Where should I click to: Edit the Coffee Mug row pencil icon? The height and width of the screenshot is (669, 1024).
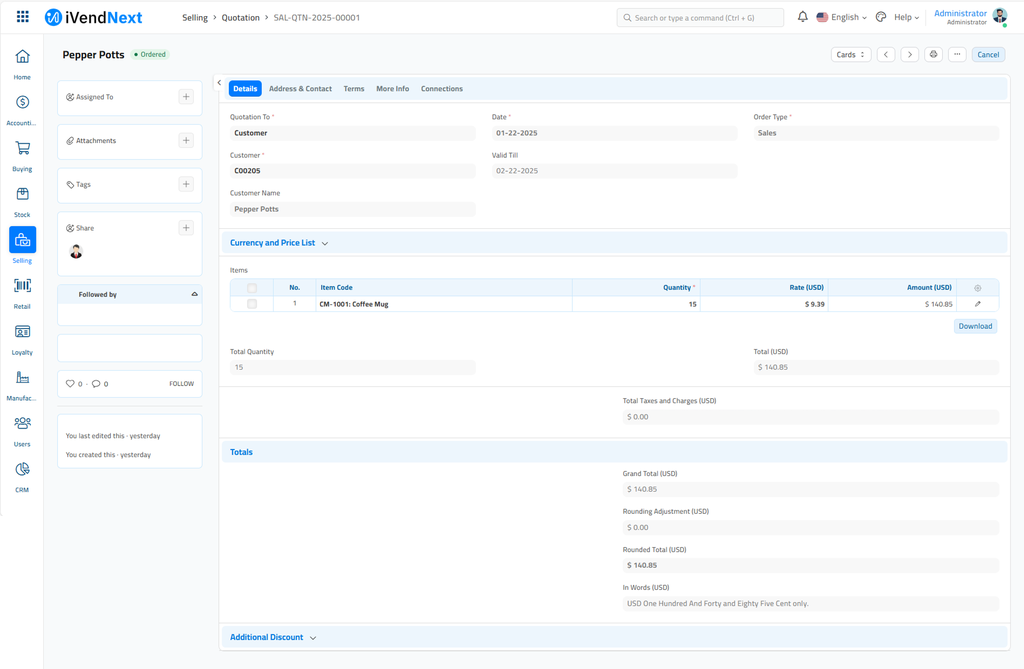coord(977,304)
